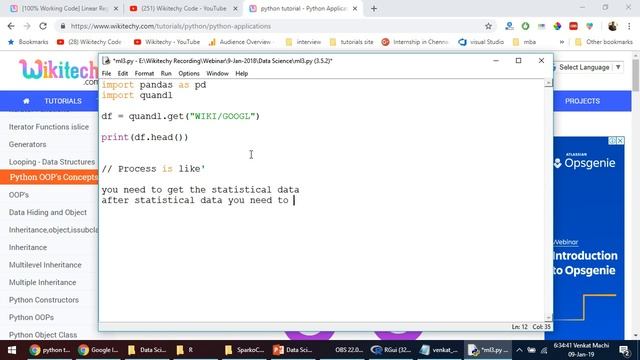Open the visual Studio bookmark
Screen dimensions: 640x360
(x=481, y=42)
